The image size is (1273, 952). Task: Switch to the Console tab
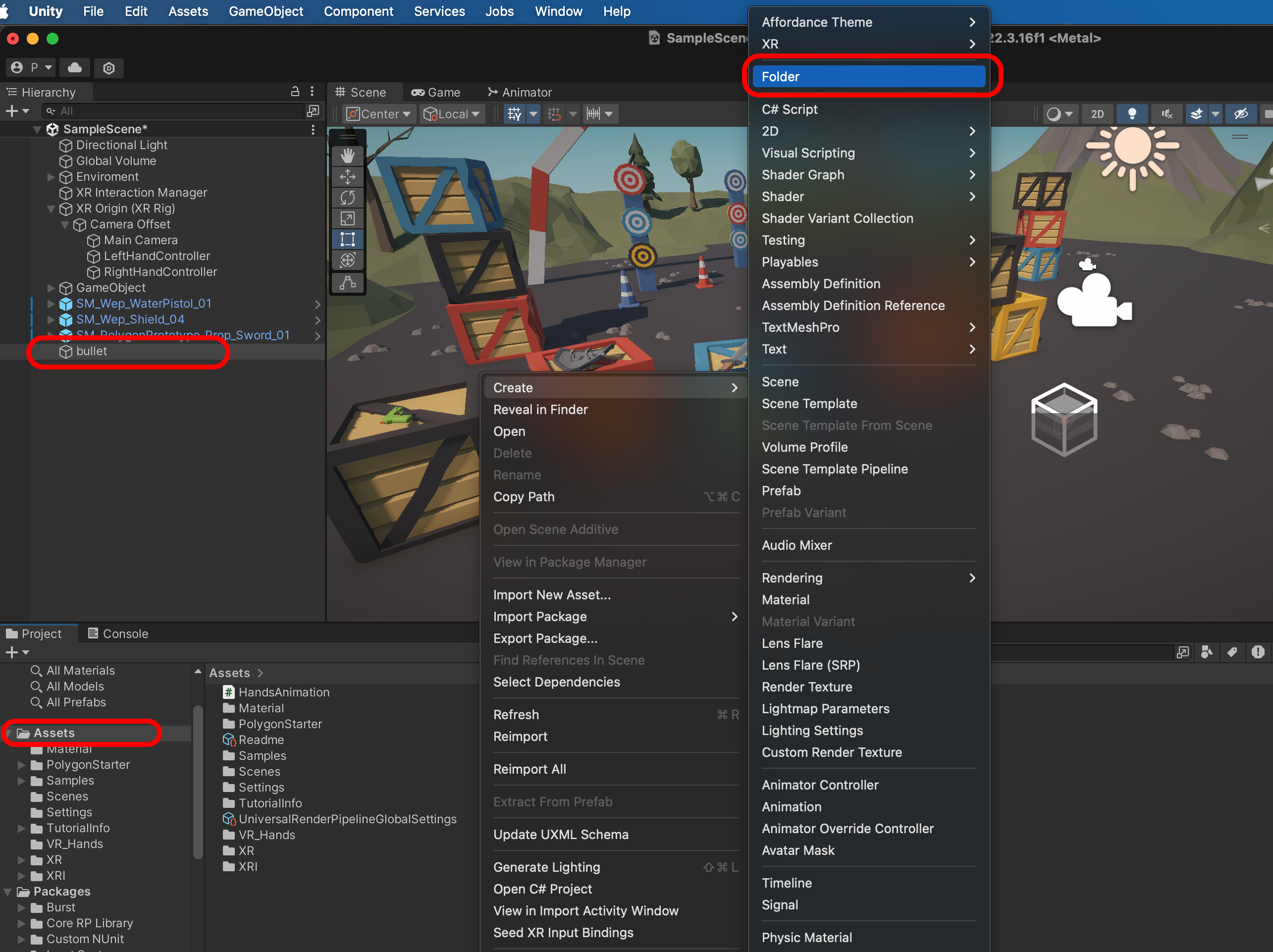(118, 633)
